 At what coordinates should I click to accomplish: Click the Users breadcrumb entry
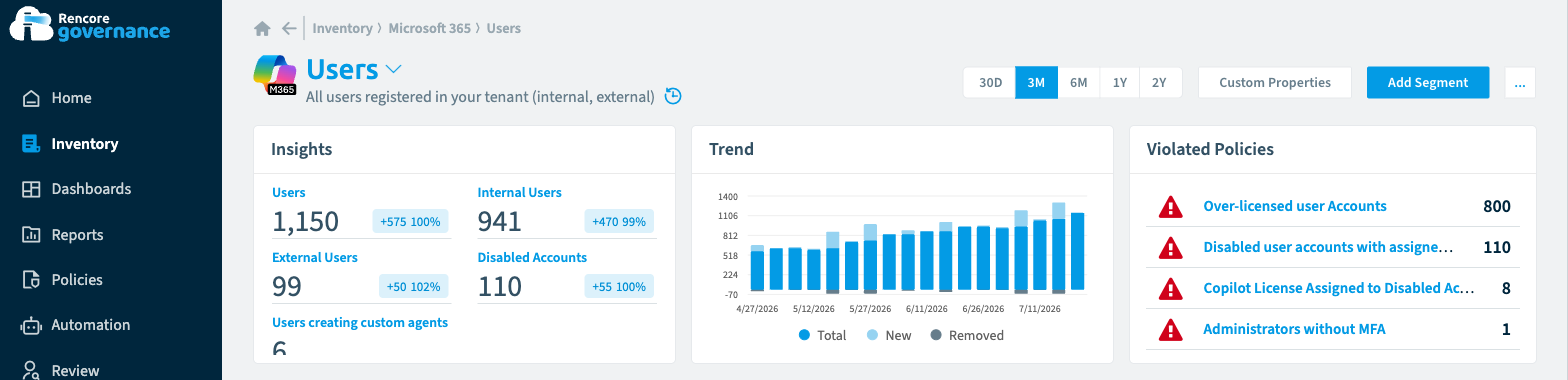pyautogui.click(x=503, y=28)
